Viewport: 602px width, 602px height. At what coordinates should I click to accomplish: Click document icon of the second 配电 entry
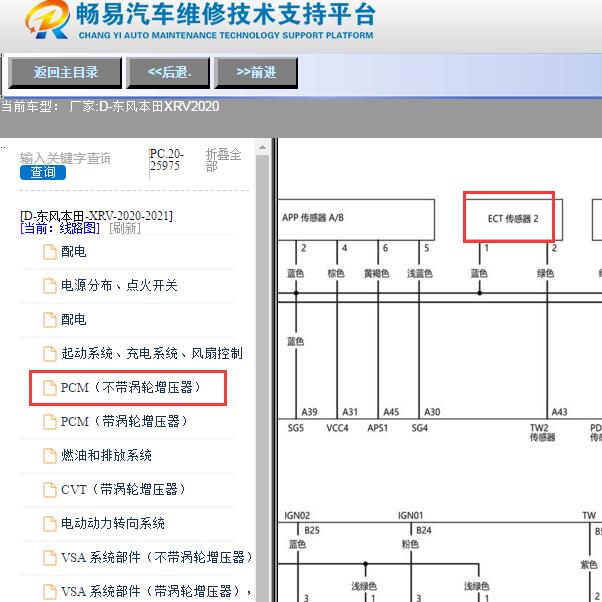pyautogui.click(x=50, y=319)
